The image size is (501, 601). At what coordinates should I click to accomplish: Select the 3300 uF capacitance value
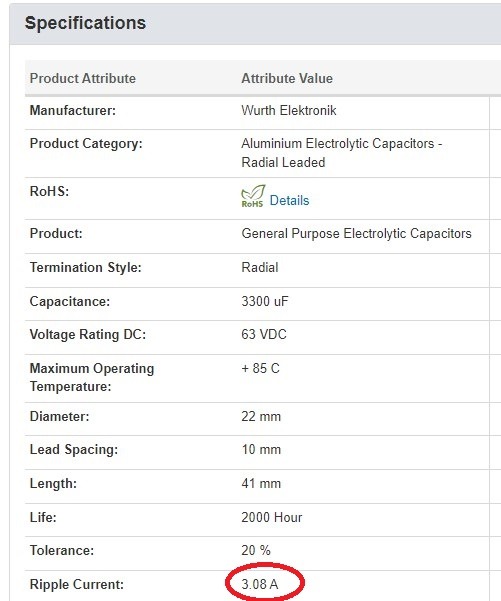265,301
